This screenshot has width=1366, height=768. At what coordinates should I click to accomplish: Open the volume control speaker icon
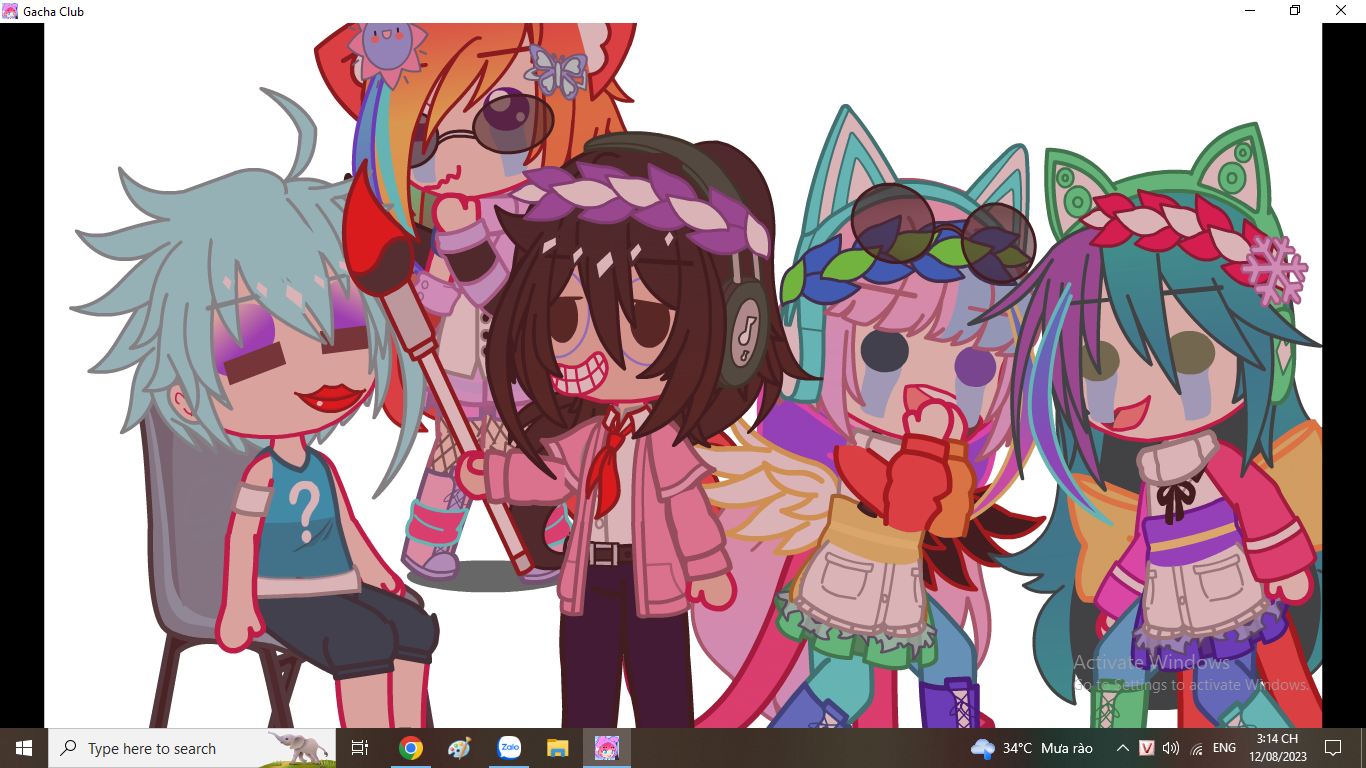(x=1171, y=748)
